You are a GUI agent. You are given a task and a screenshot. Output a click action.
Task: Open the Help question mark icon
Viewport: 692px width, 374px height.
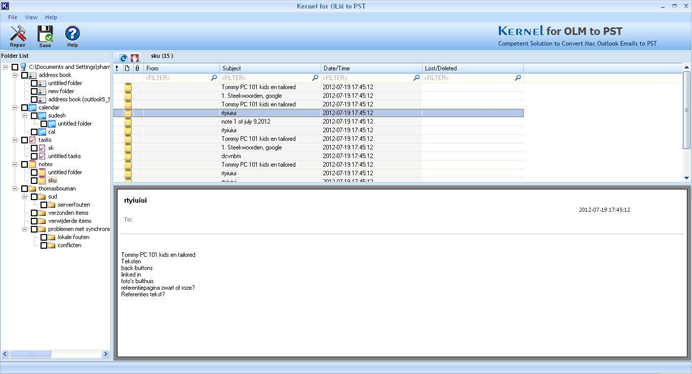click(72, 34)
